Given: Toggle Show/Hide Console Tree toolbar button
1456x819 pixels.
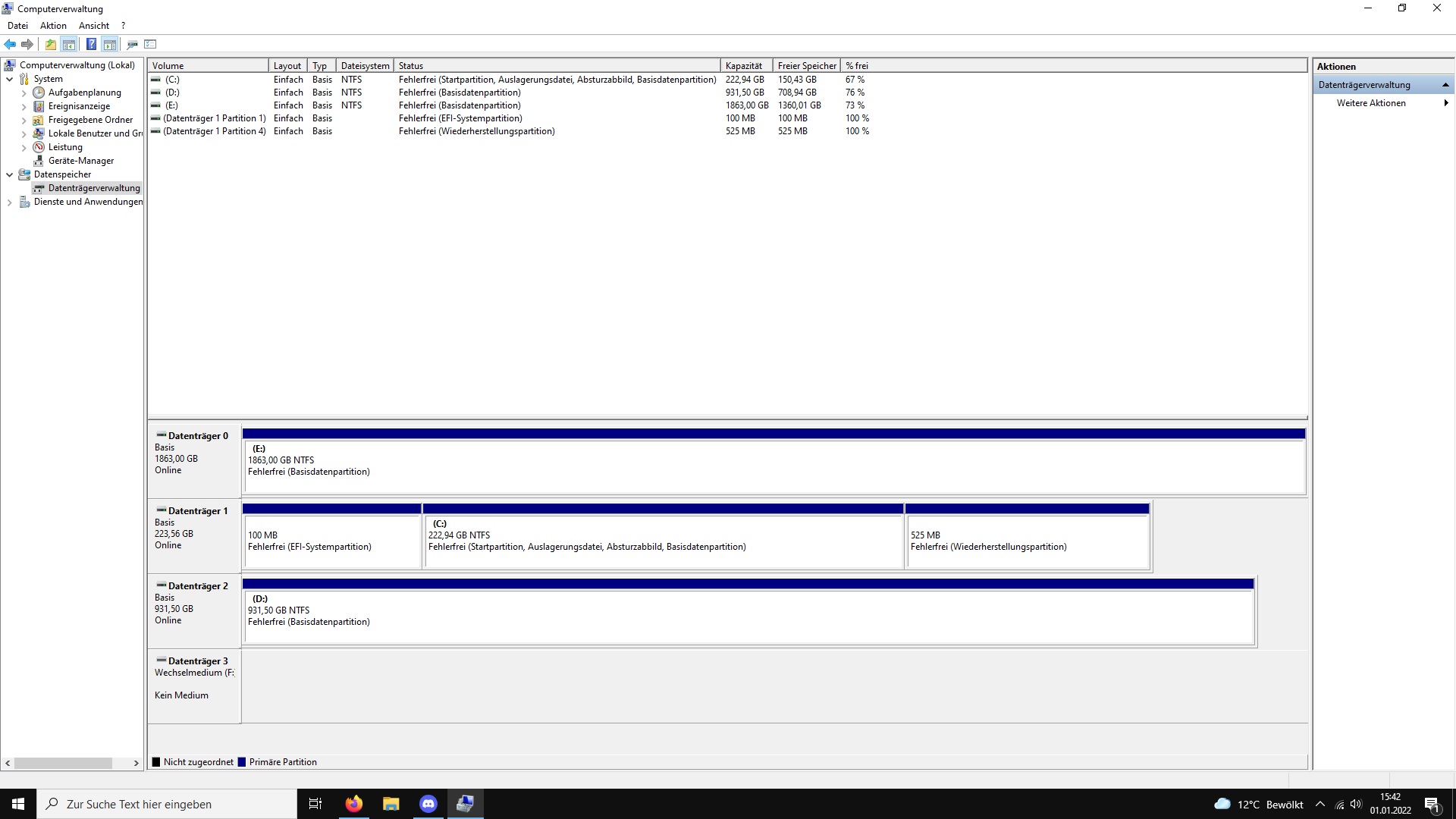Looking at the screenshot, I should [69, 44].
